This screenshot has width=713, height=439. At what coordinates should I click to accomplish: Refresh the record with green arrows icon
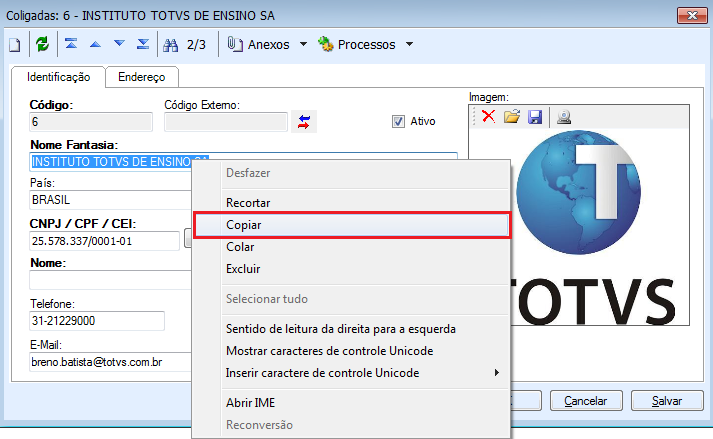pyautogui.click(x=43, y=44)
